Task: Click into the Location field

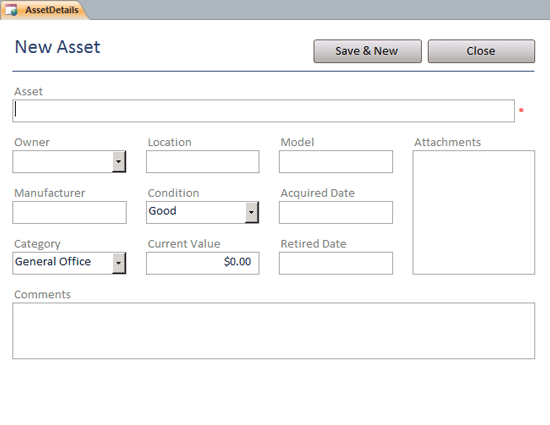Action: [203, 162]
